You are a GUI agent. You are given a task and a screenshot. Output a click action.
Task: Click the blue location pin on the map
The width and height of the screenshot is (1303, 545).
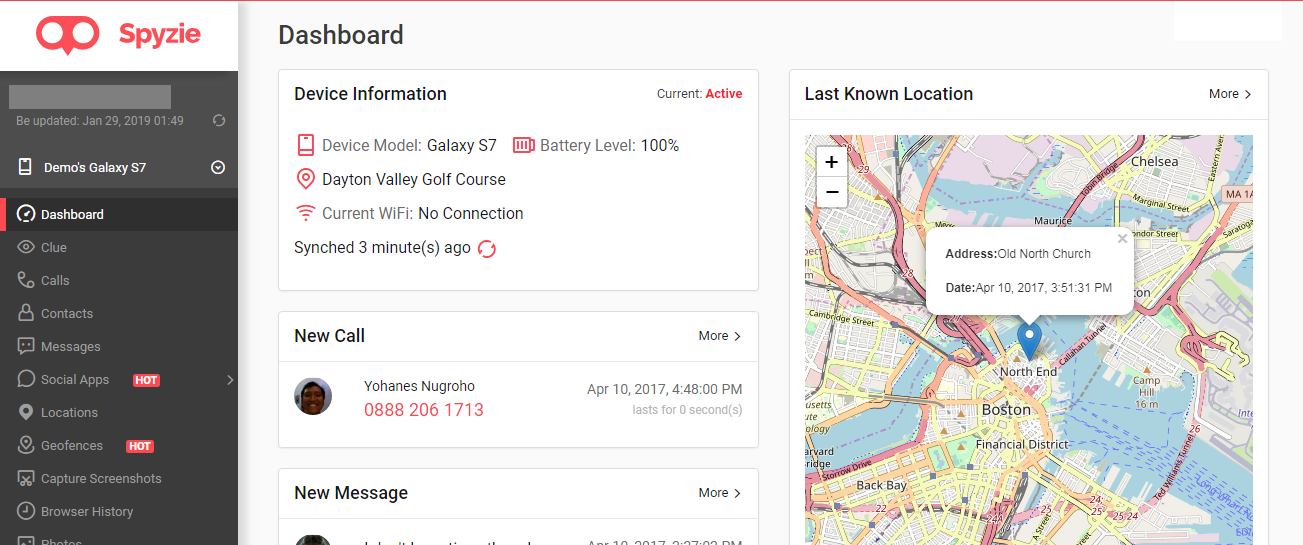pos(1029,340)
